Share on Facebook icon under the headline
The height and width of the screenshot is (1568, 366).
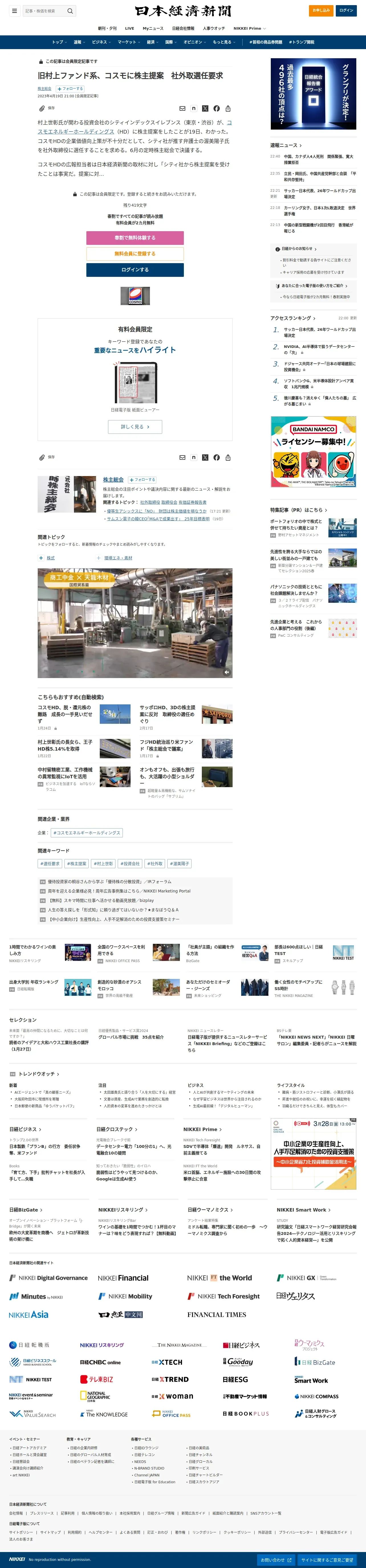click(x=216, y=108)
